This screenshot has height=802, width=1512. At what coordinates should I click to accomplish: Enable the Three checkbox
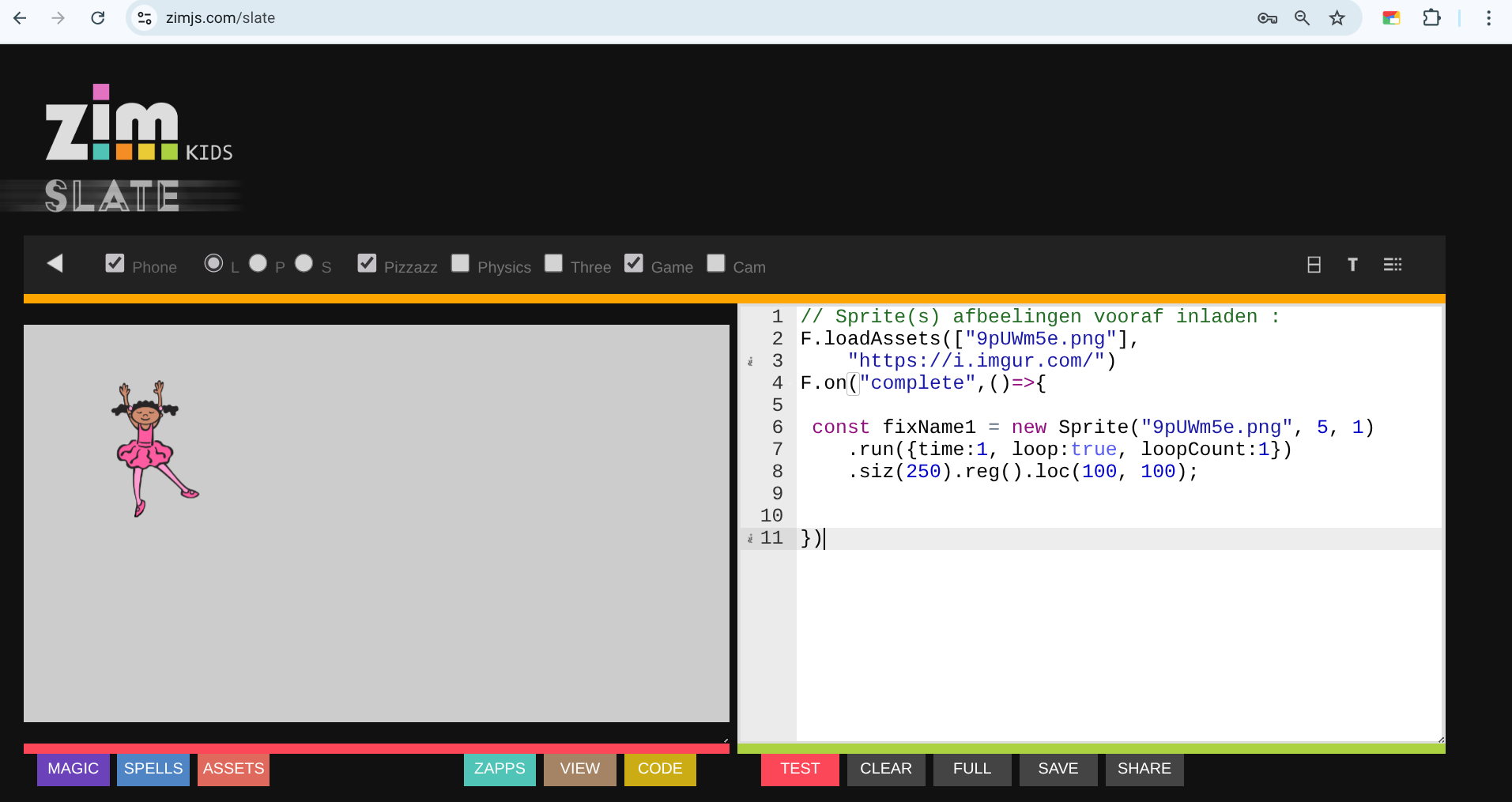[553, 263]
